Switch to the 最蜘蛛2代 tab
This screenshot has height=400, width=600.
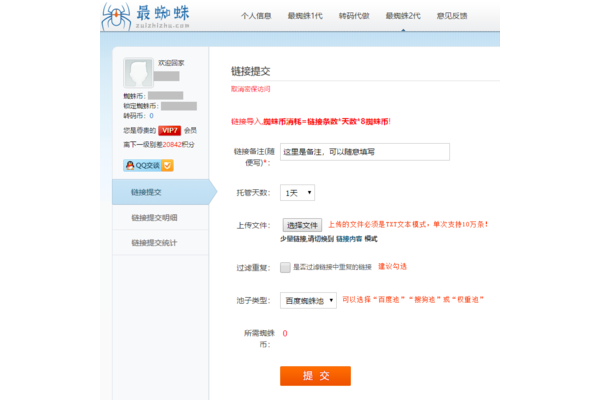[403, 17]
